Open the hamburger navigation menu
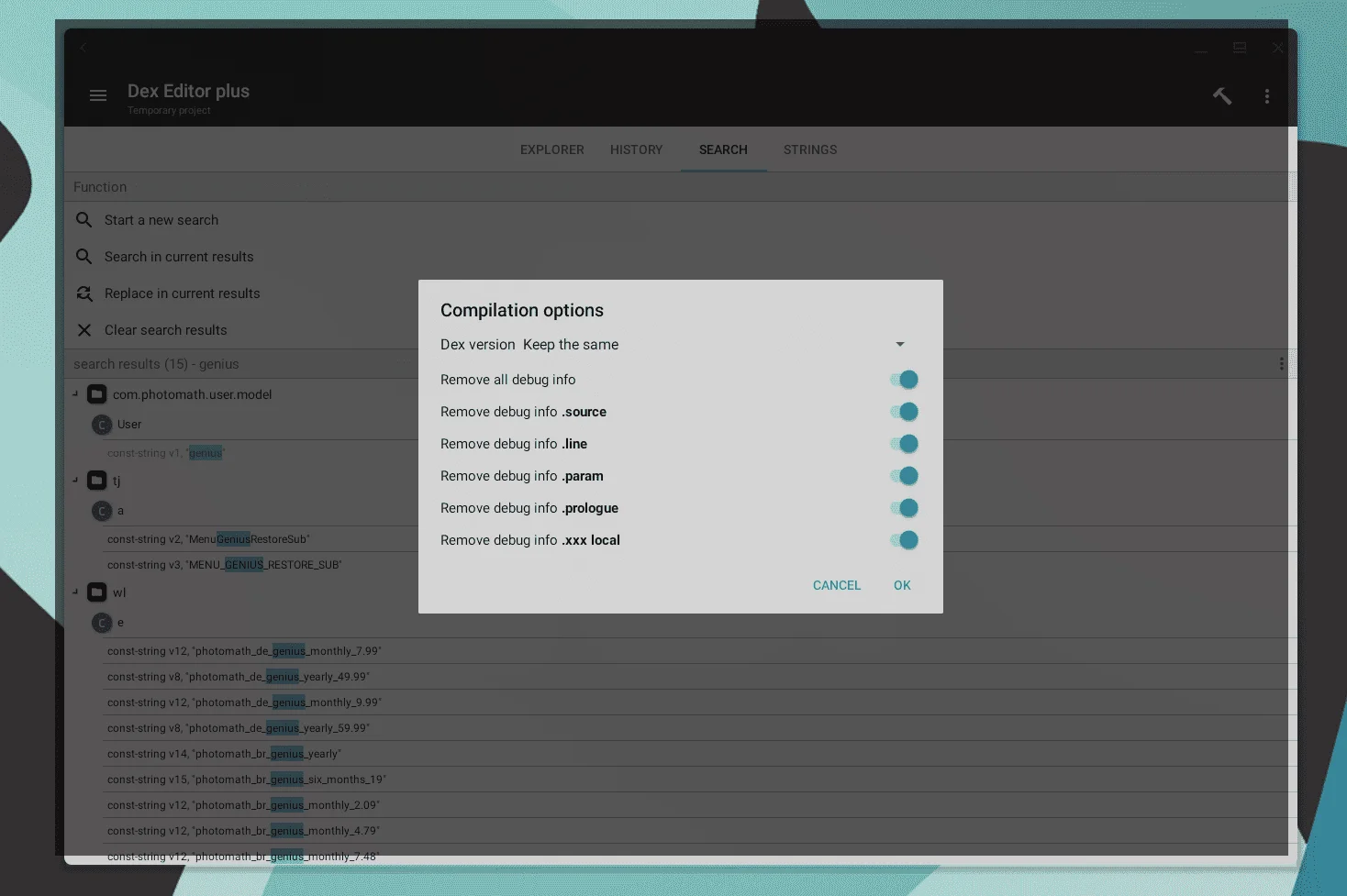Image resolution: width=1347 pixels, height=896 pixels. coord(98,95)
